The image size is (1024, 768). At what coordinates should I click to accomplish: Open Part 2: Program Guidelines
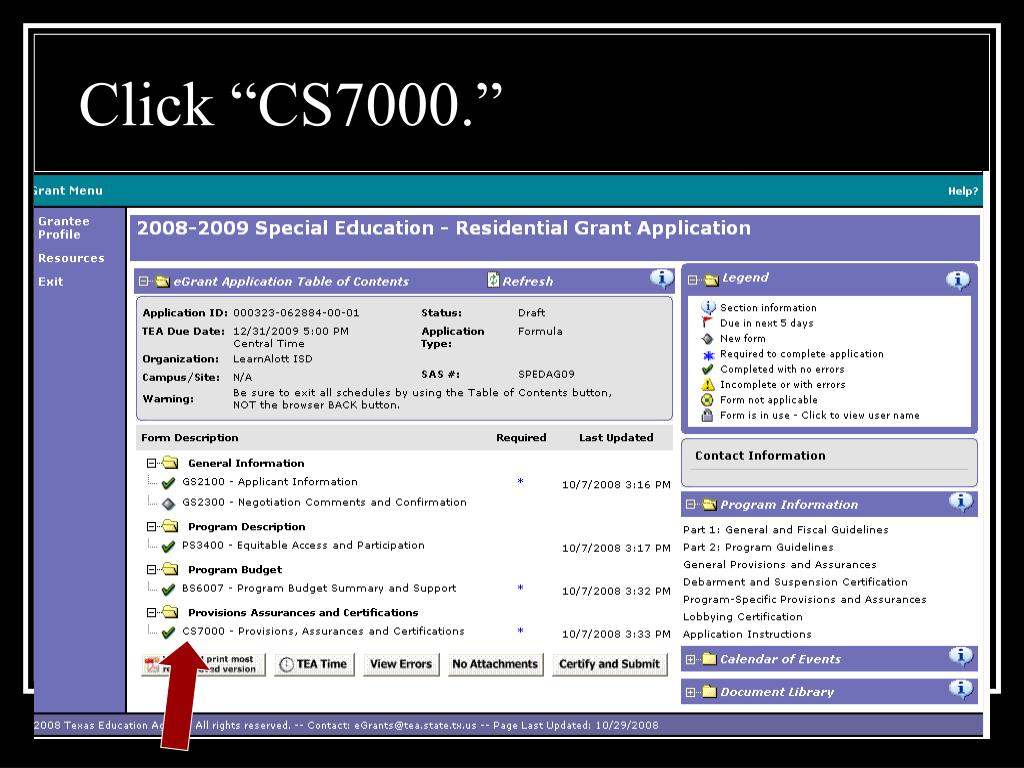758,547
